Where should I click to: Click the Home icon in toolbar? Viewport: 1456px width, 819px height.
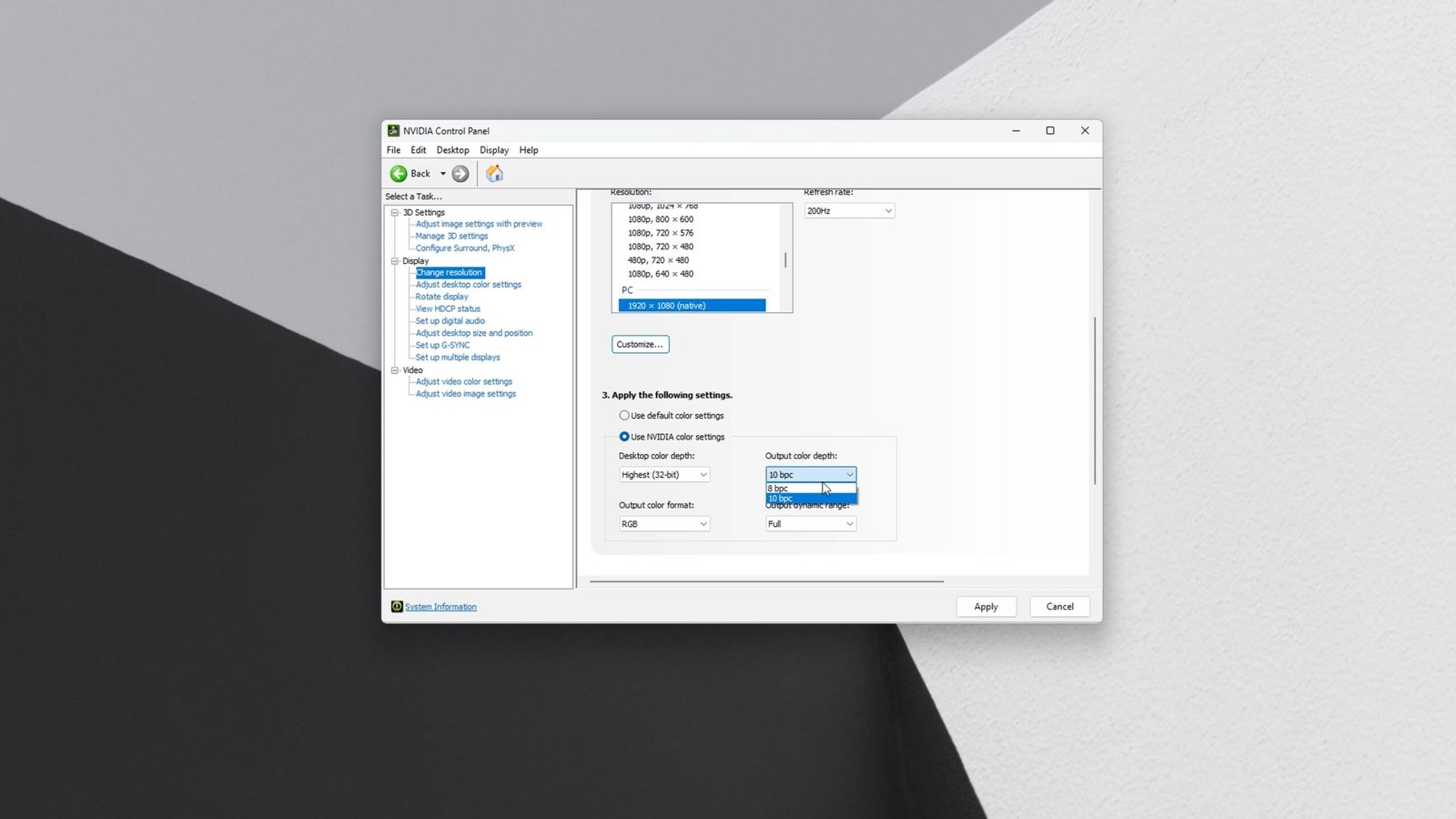coord(494,174)
